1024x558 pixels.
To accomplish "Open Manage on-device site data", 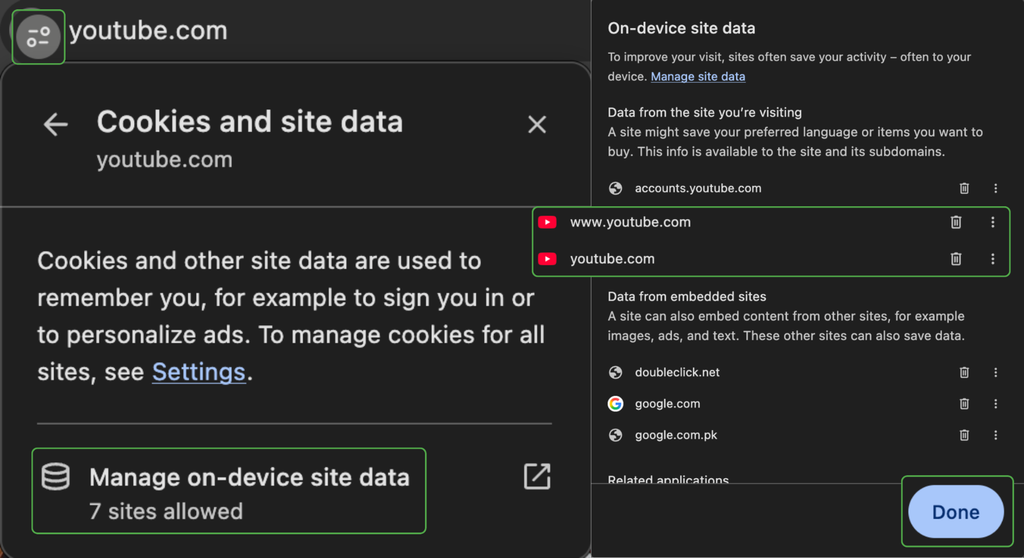I will (229, 491).
